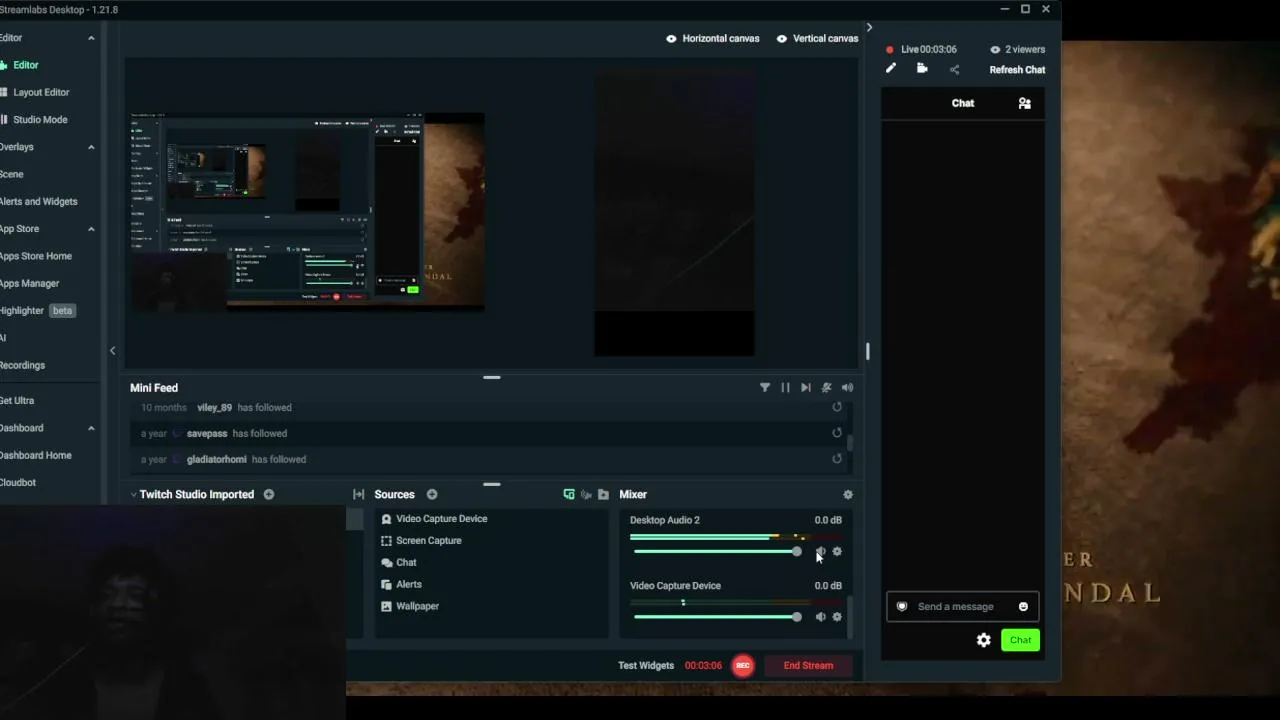Mute Video Capture Device in the Mixer
Screen dimensions: 1280x720
pyautogui.click(x=821, y=617)
